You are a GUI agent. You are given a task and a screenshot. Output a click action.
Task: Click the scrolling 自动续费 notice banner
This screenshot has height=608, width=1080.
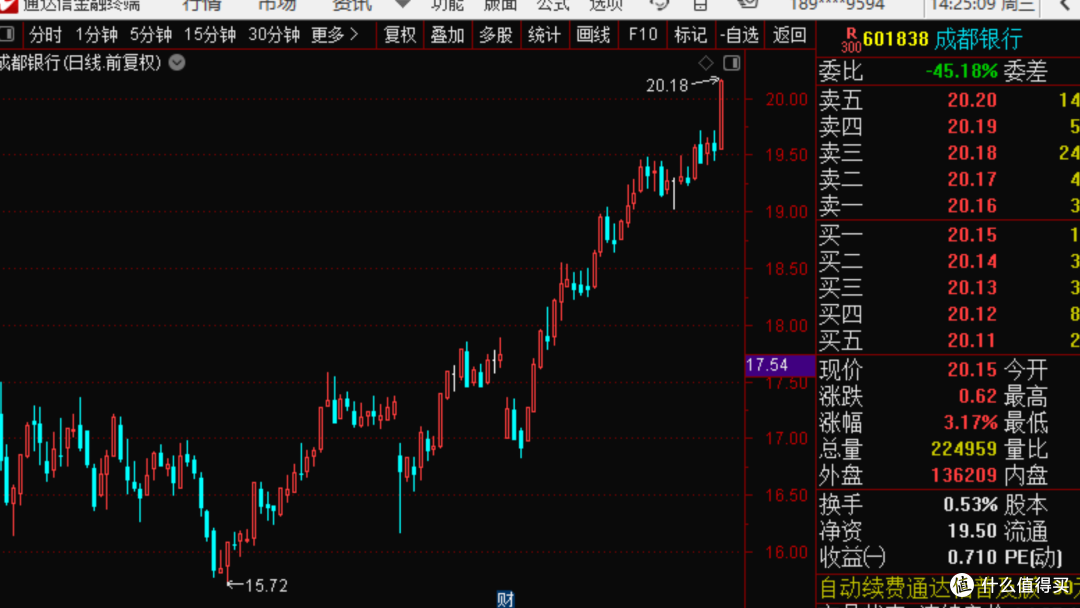click(949, 589)
